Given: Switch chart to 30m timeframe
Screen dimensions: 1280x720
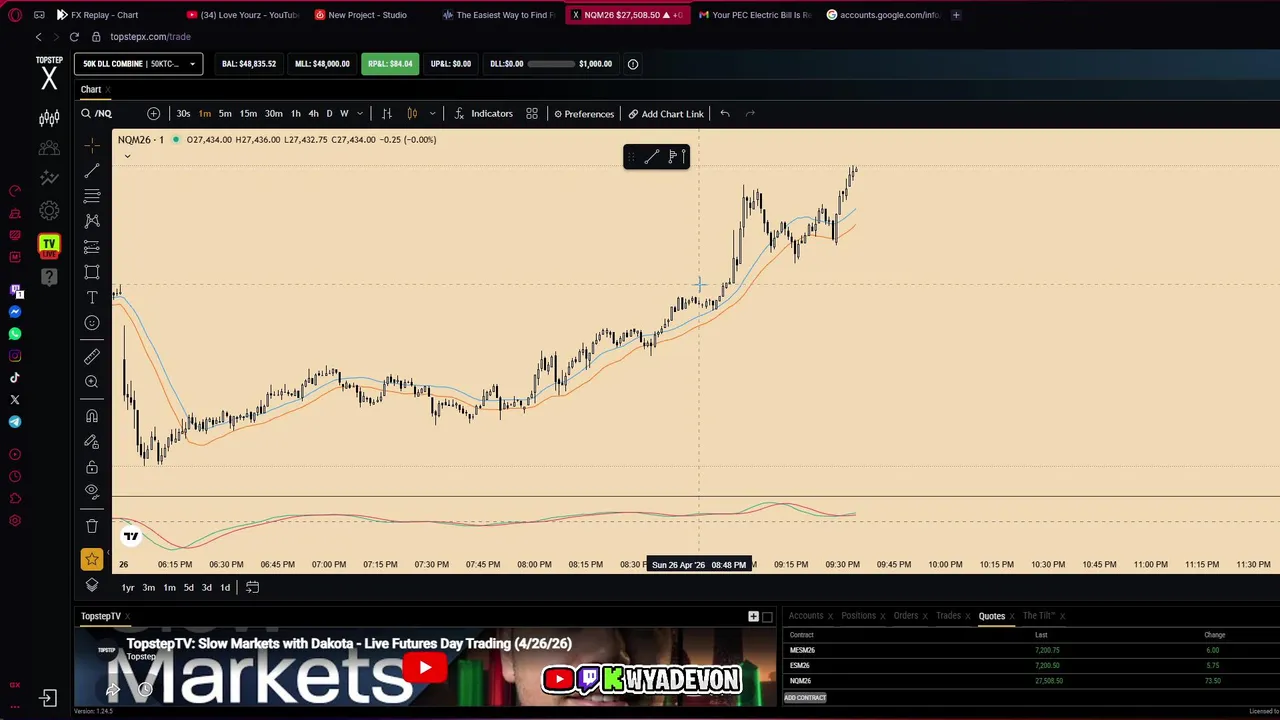Looking at the screenshot, I should 273,114.
